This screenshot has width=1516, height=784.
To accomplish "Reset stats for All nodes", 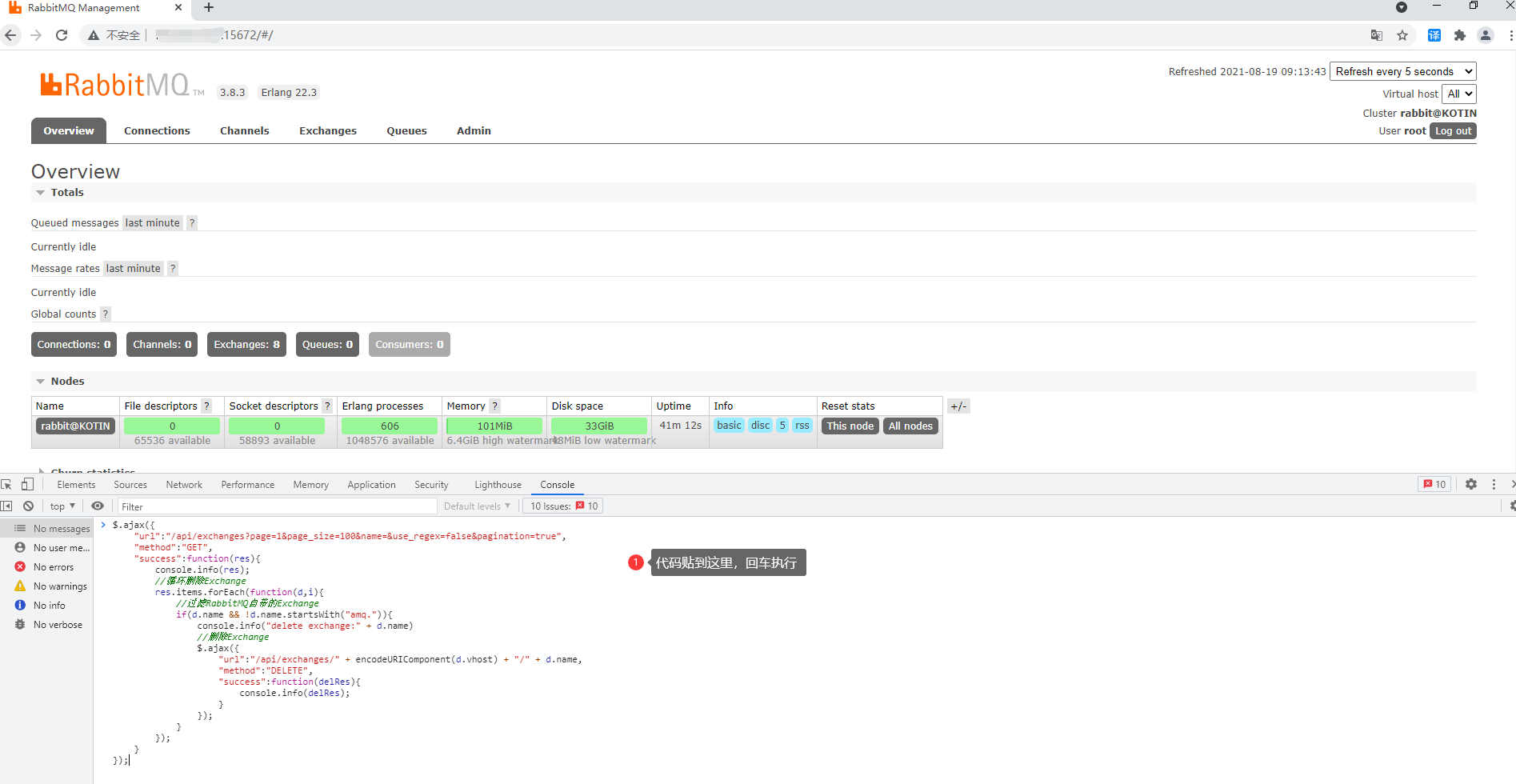I will click(x=910, y=426).
